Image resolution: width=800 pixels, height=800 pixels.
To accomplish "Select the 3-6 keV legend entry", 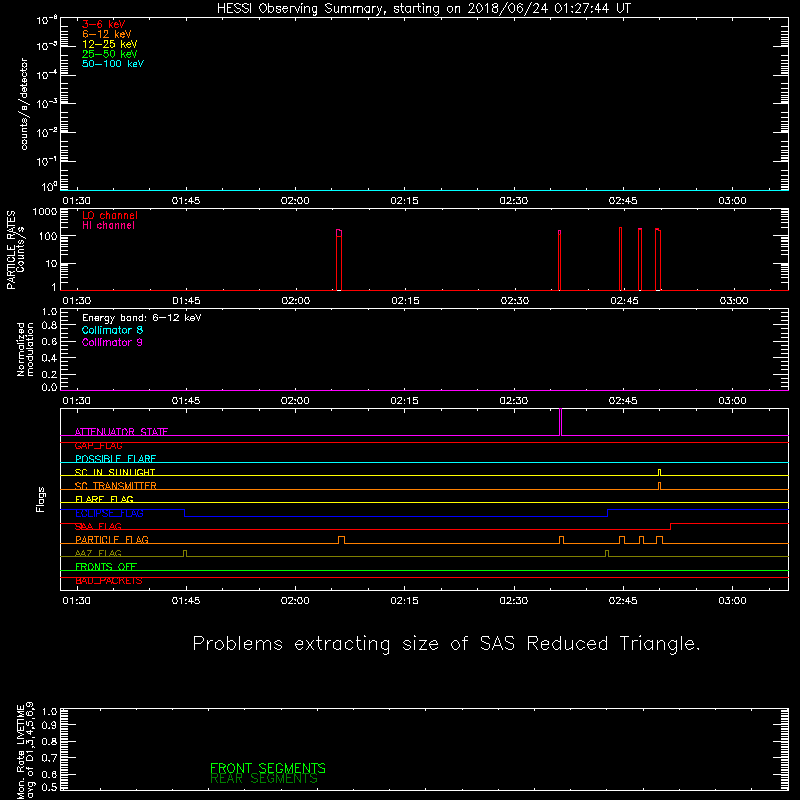I will click(103, 24).
